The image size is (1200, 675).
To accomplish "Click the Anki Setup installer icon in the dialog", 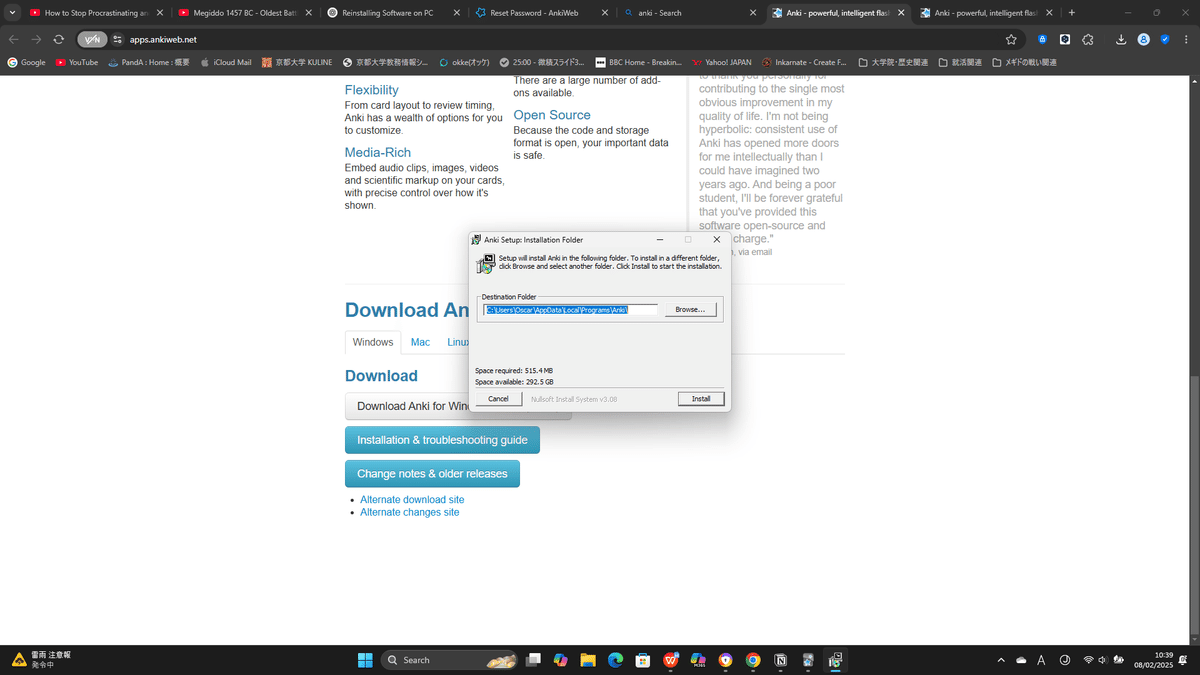I will [485, 264].
